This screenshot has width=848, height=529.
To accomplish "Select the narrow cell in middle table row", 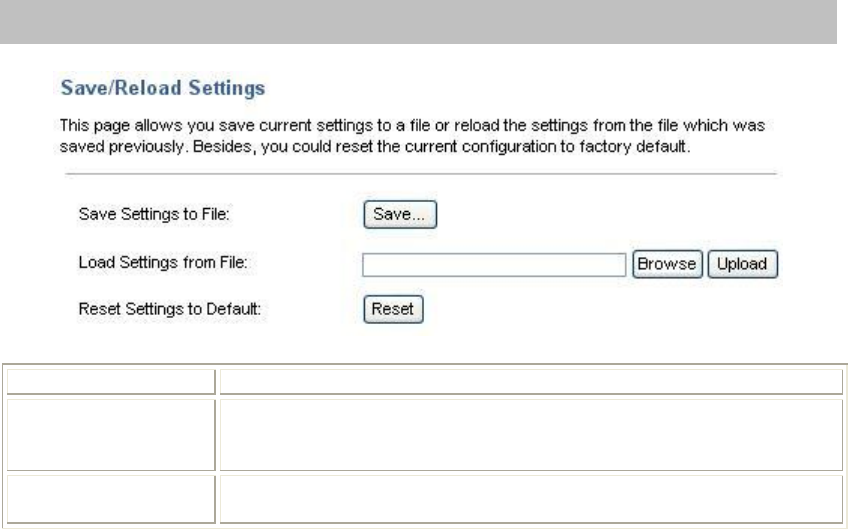I will point(111,435).
